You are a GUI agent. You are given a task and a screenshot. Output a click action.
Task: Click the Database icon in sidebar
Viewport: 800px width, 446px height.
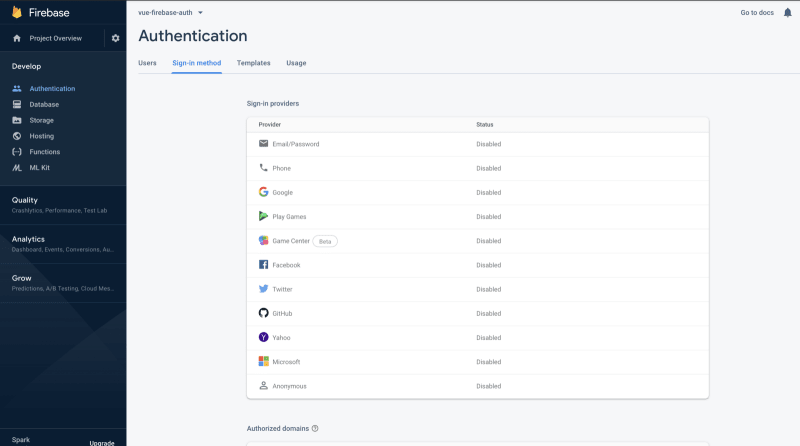click(x=17, y=104)
